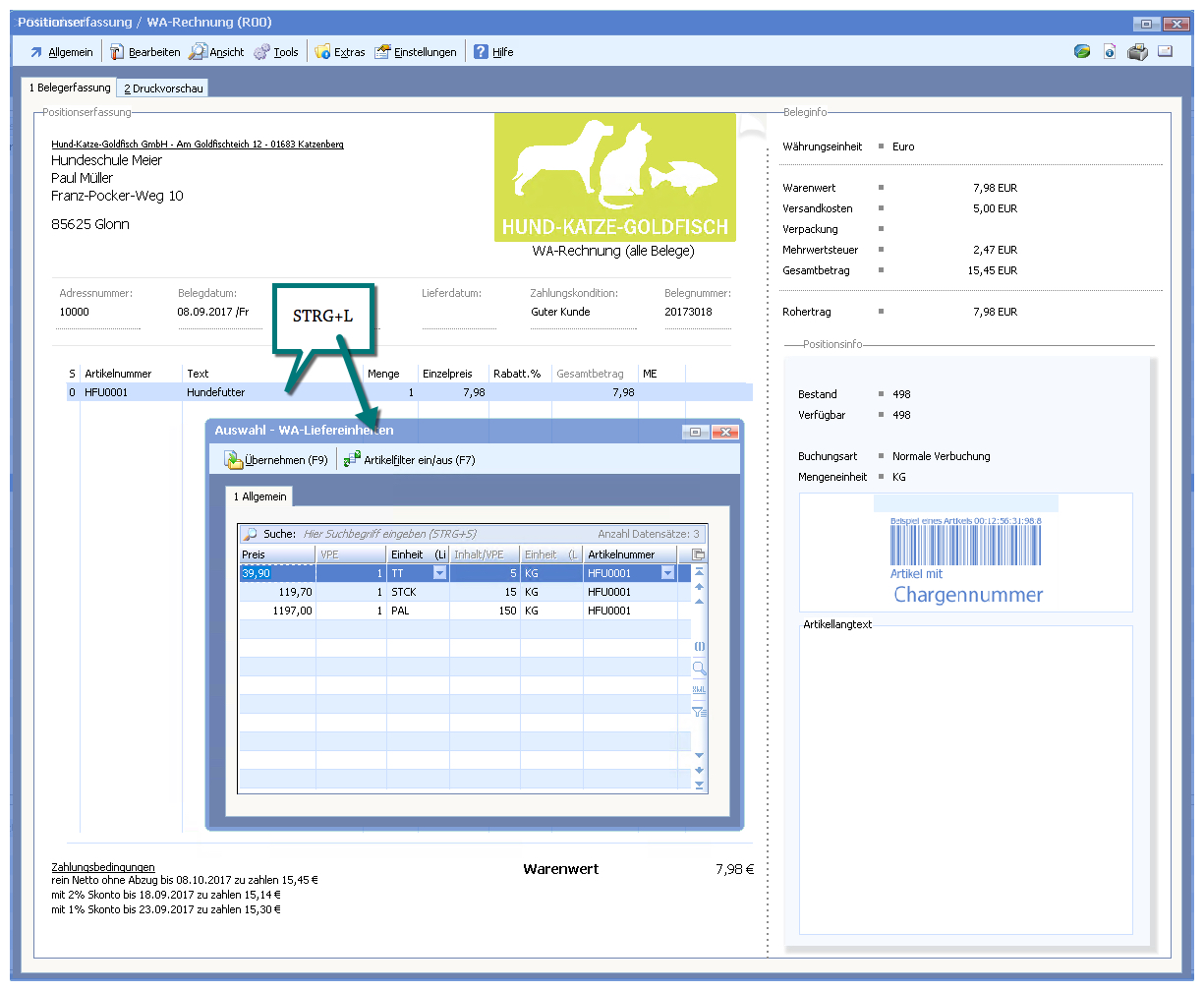Click the printer icon in top toolbar

[1137, 52]
